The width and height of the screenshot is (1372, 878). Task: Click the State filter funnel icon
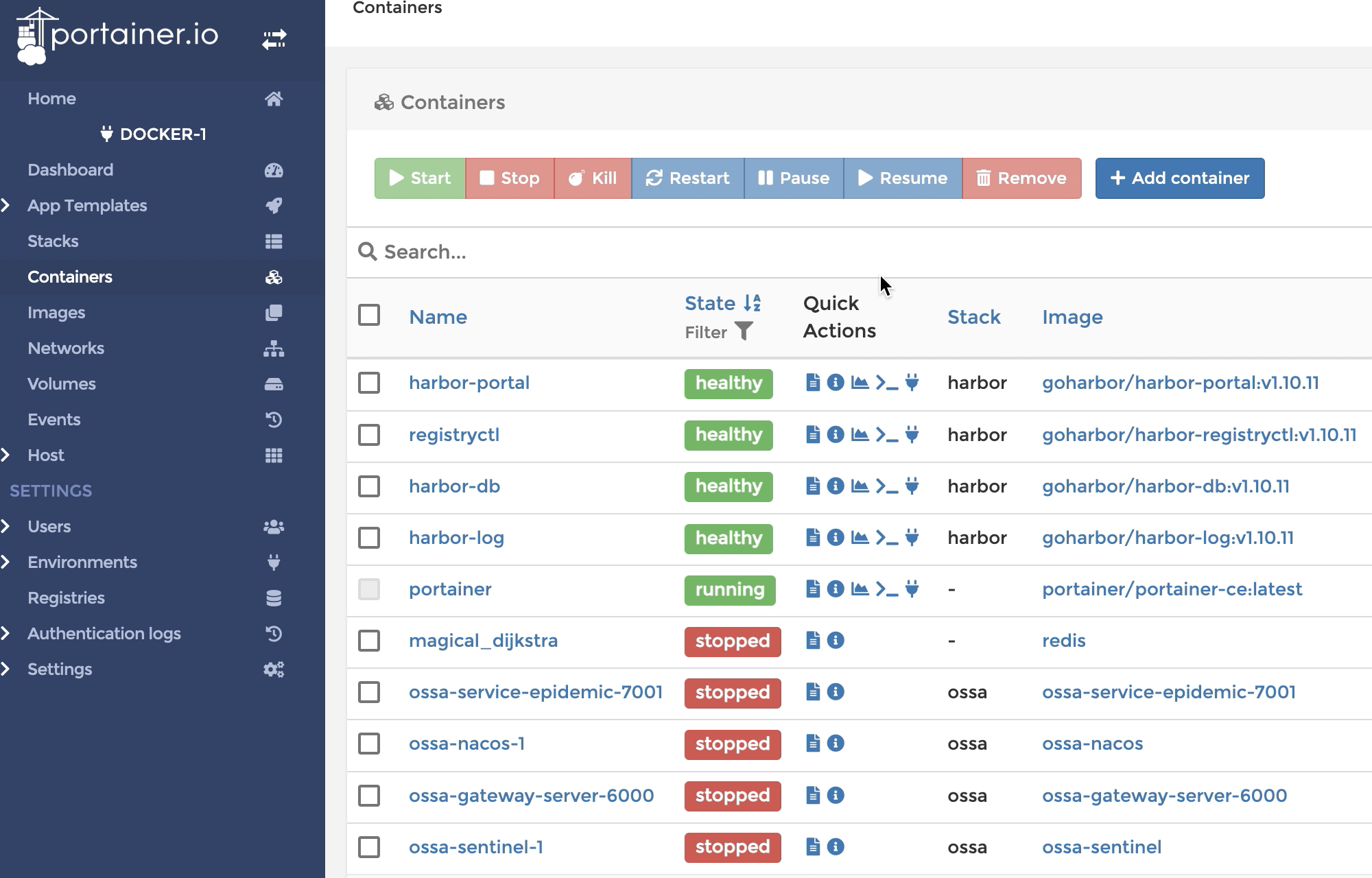coord(744,331)
